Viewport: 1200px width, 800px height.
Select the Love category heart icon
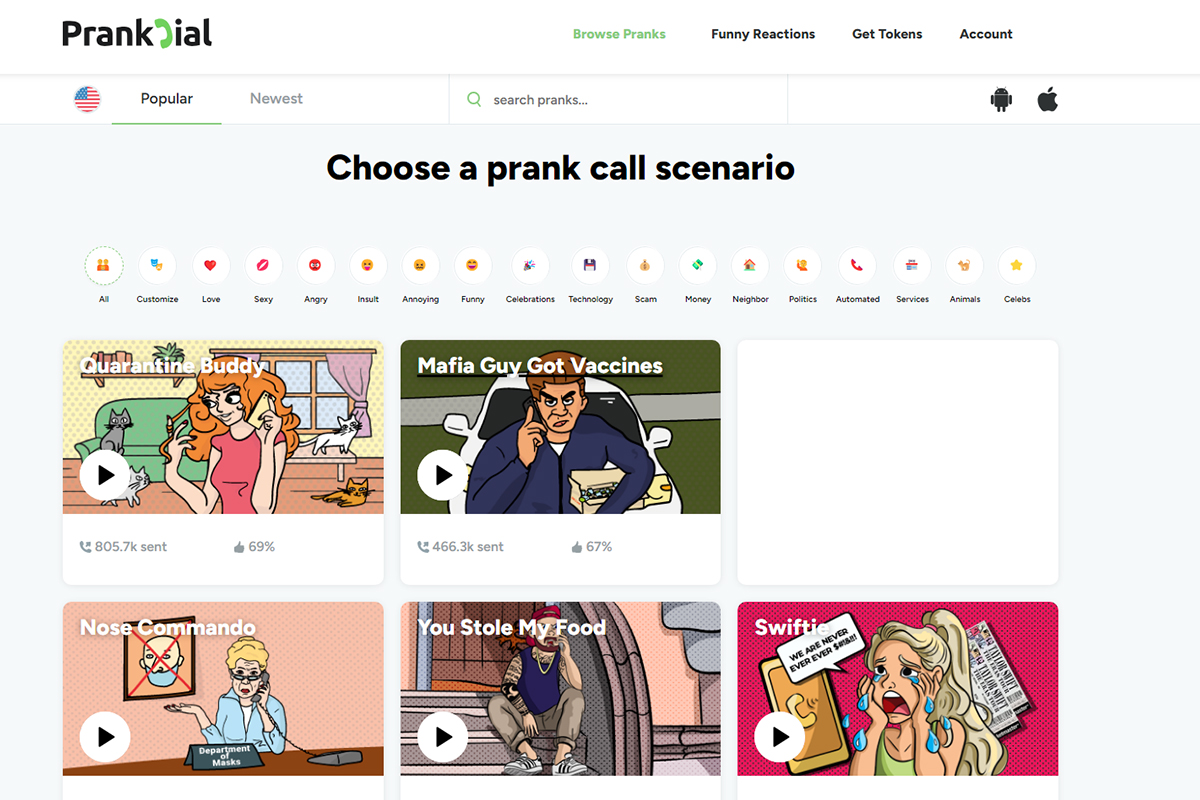(x=210, y=266)
